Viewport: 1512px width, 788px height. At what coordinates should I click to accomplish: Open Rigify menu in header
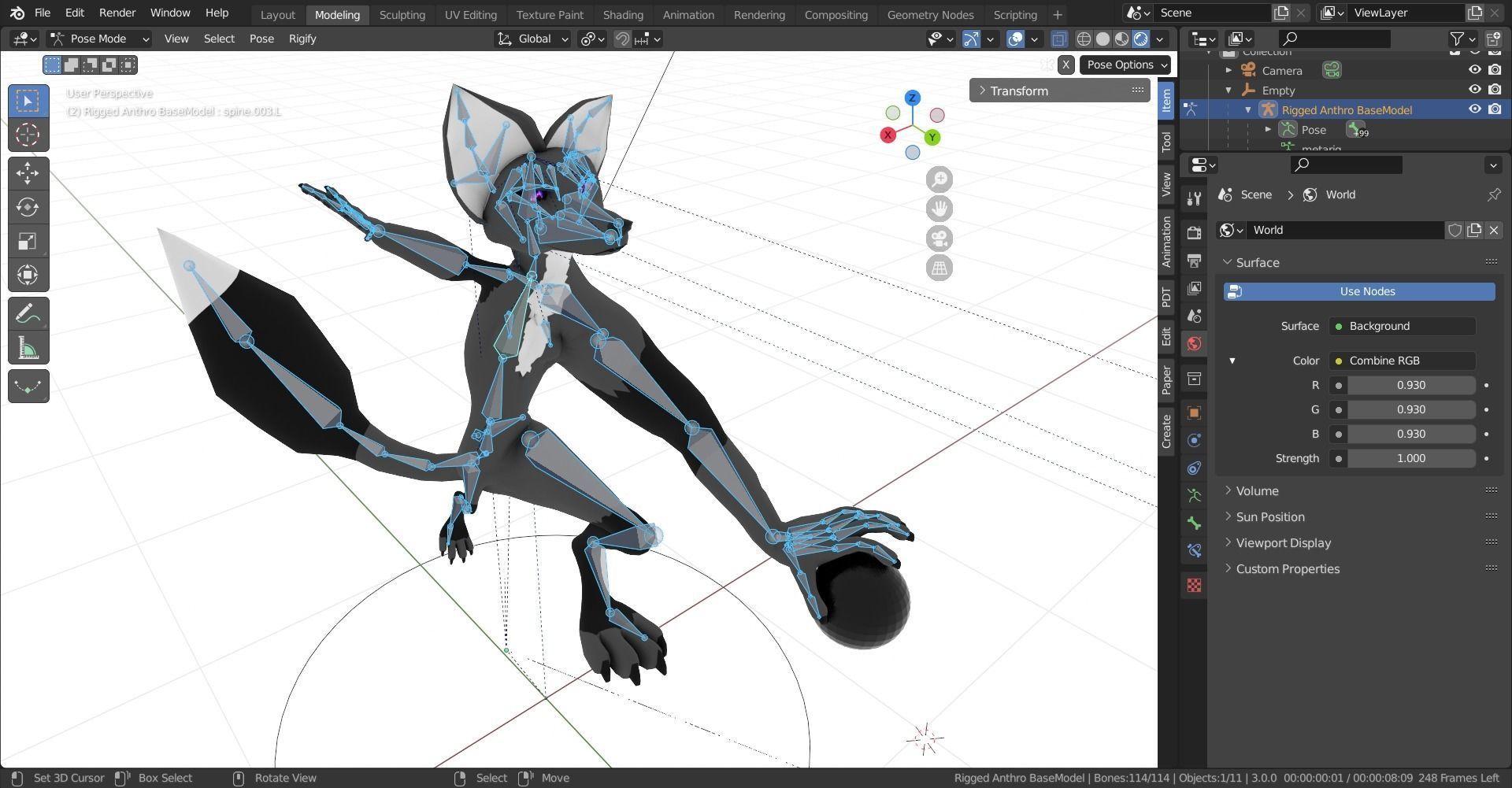(302, 39)
